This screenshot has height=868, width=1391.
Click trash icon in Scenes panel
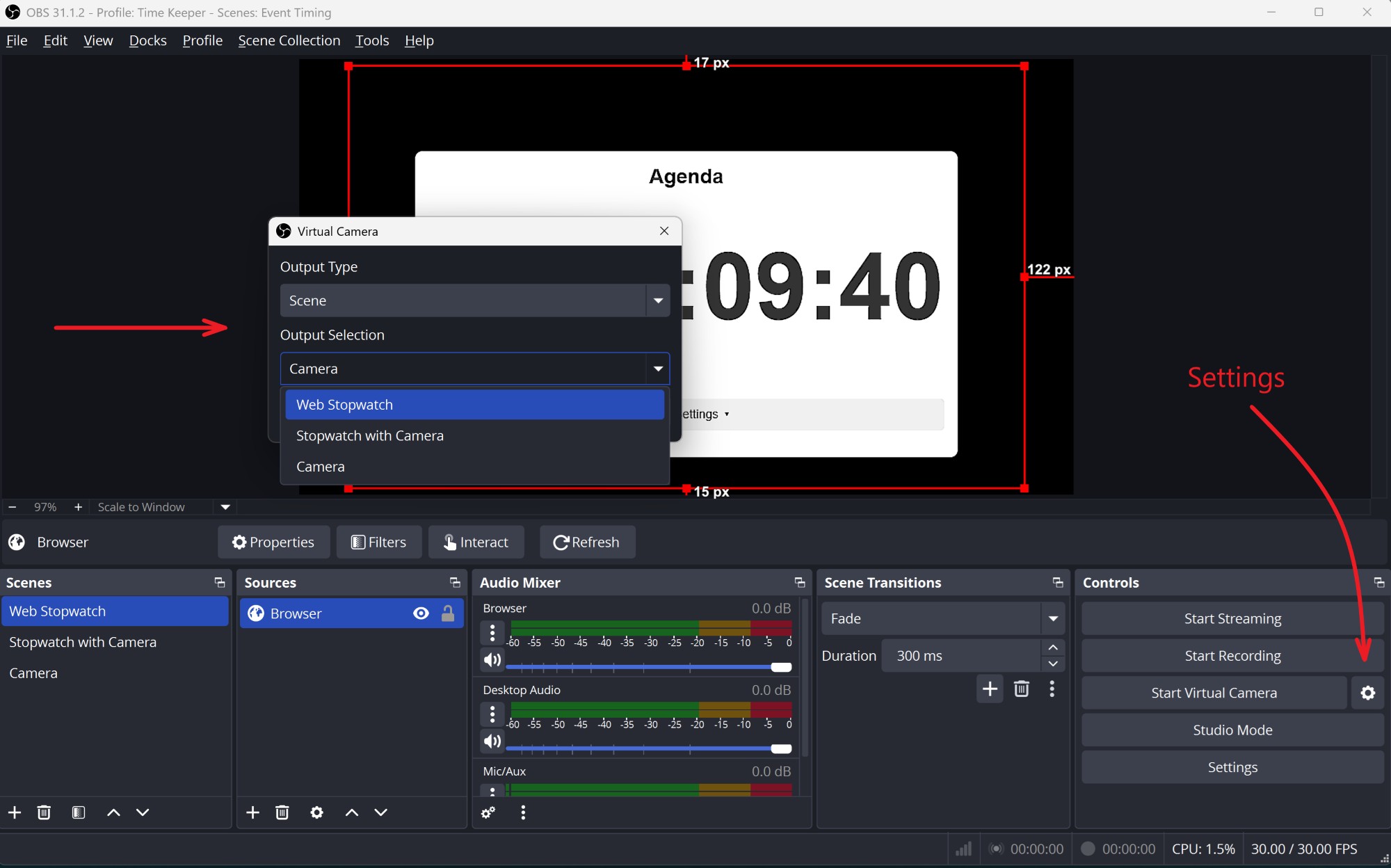click(44, 812)
